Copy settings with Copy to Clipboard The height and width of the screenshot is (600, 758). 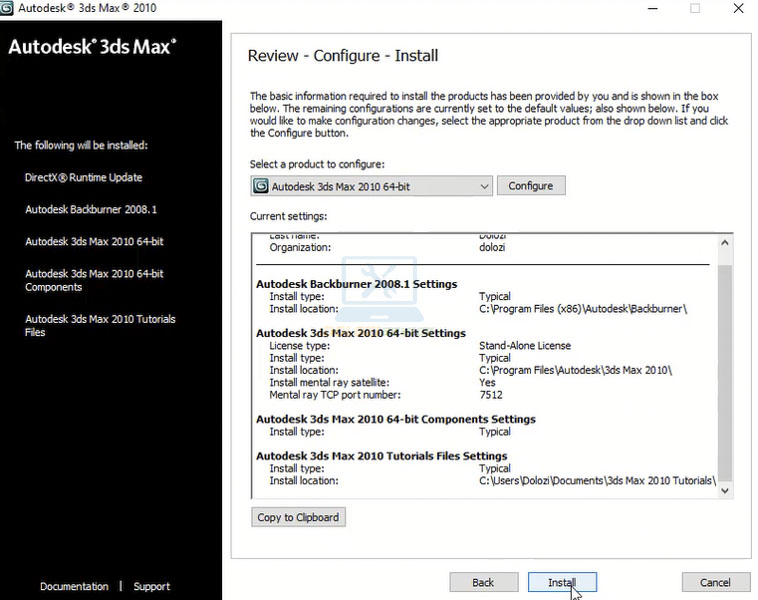pos(298,517)
